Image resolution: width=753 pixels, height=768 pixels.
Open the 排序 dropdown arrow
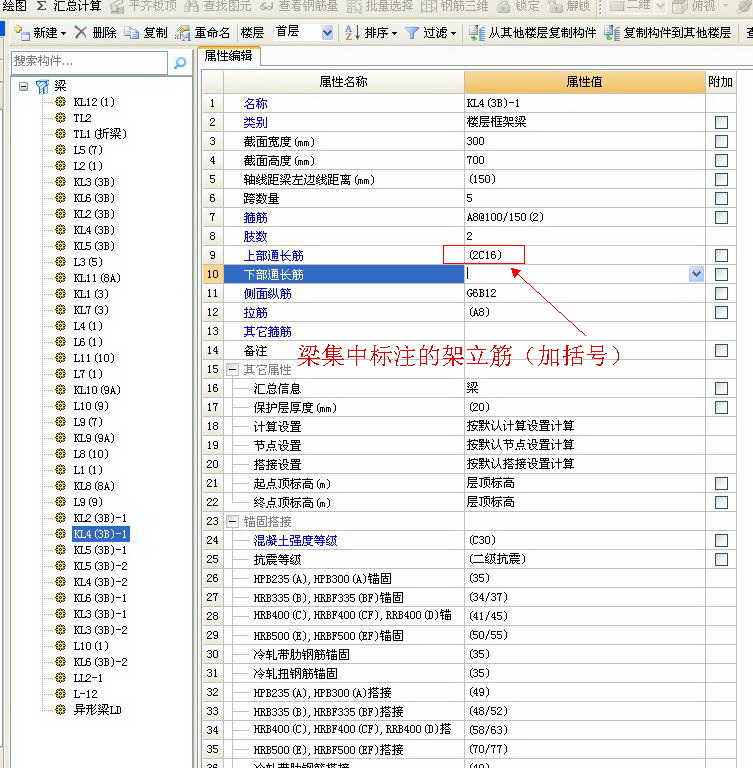394,33
